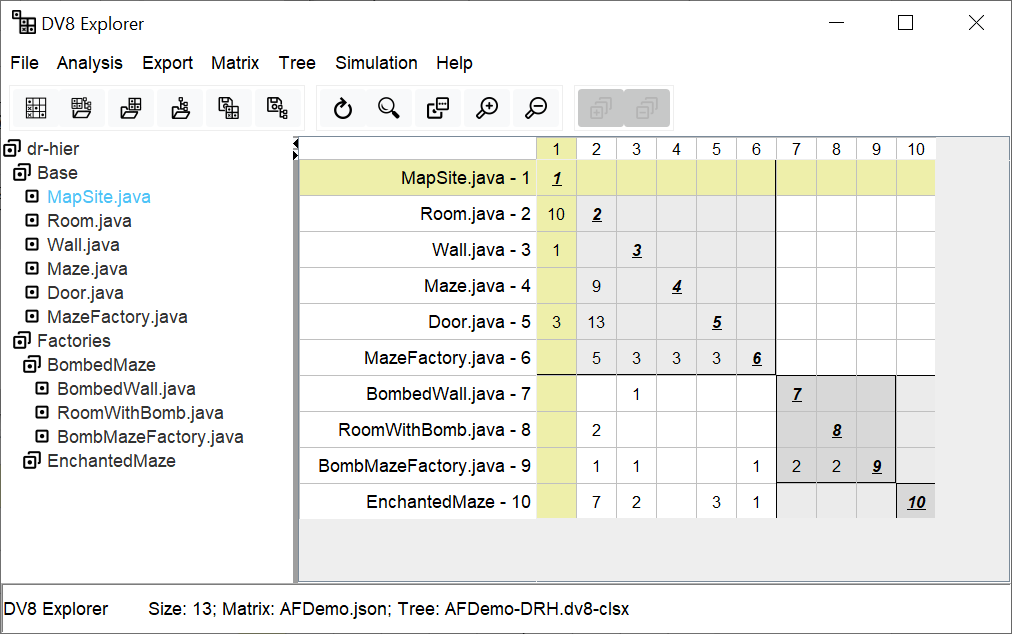Screen dimensions: 1012x634
Task: Click the status bar text 'Size: 13; Matrix: AFDemo.json'
Action: [x=270, y=609]
